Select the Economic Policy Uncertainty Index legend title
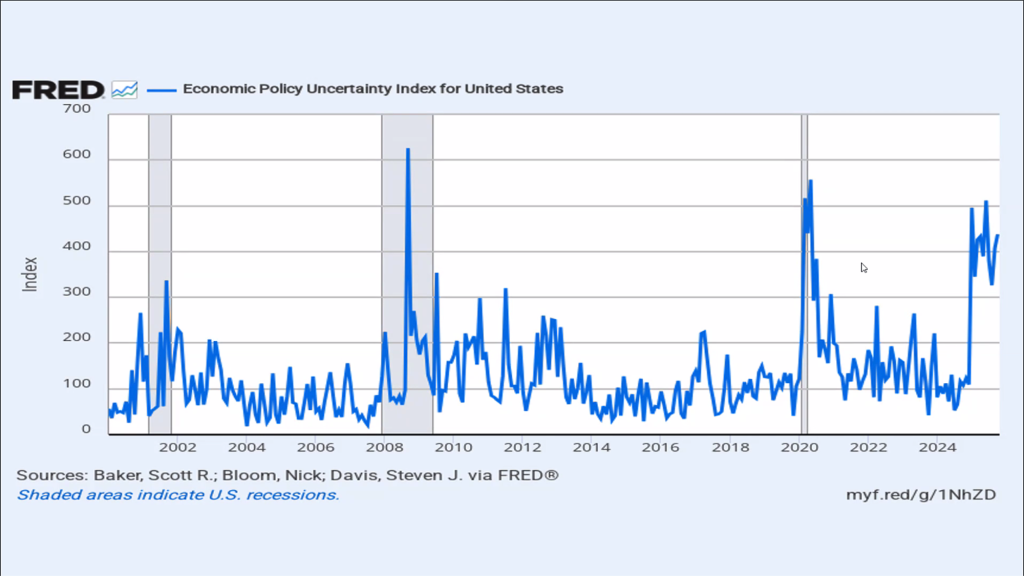 click(x=372, y=89)
